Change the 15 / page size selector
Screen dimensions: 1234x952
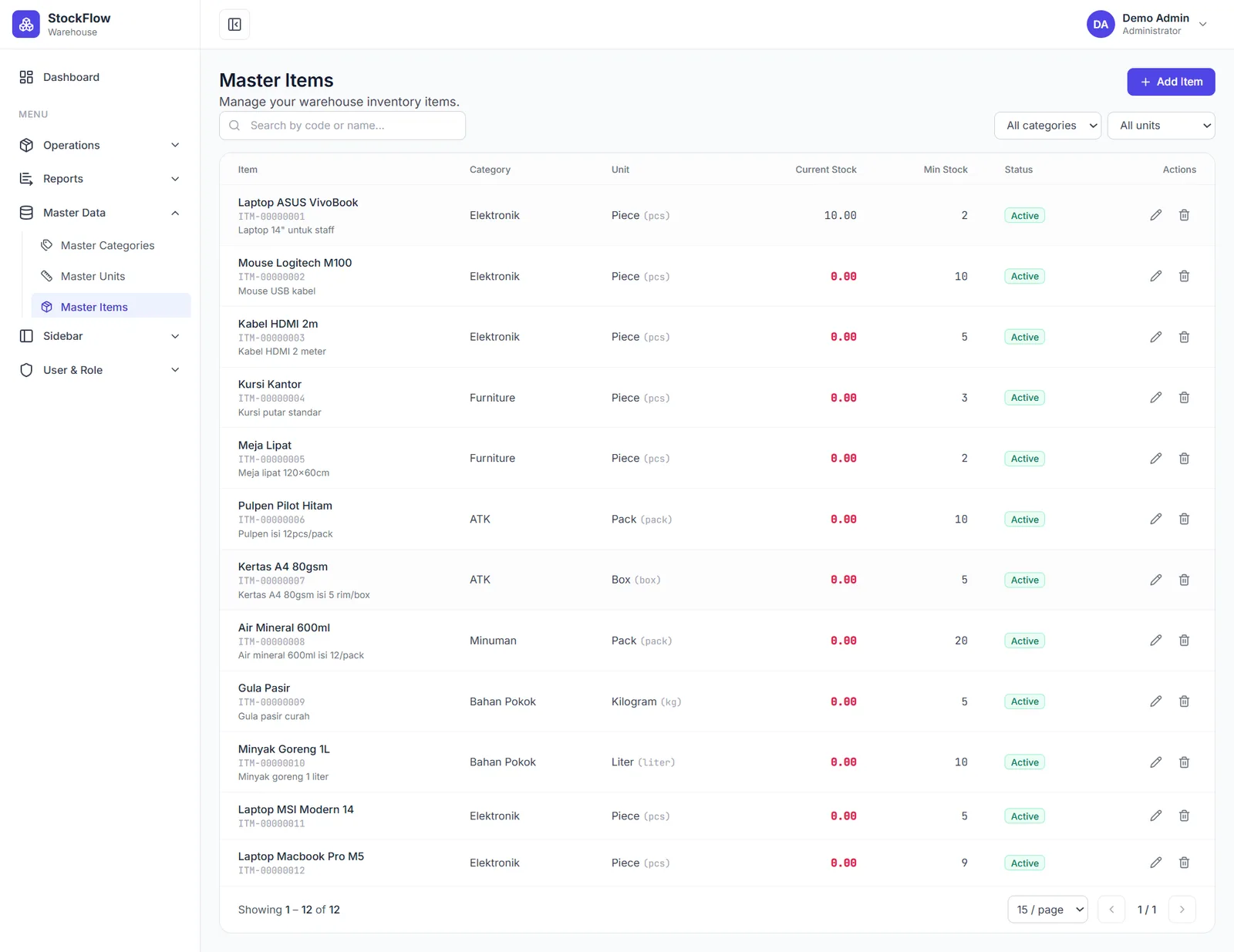(x=1047, y=910)
